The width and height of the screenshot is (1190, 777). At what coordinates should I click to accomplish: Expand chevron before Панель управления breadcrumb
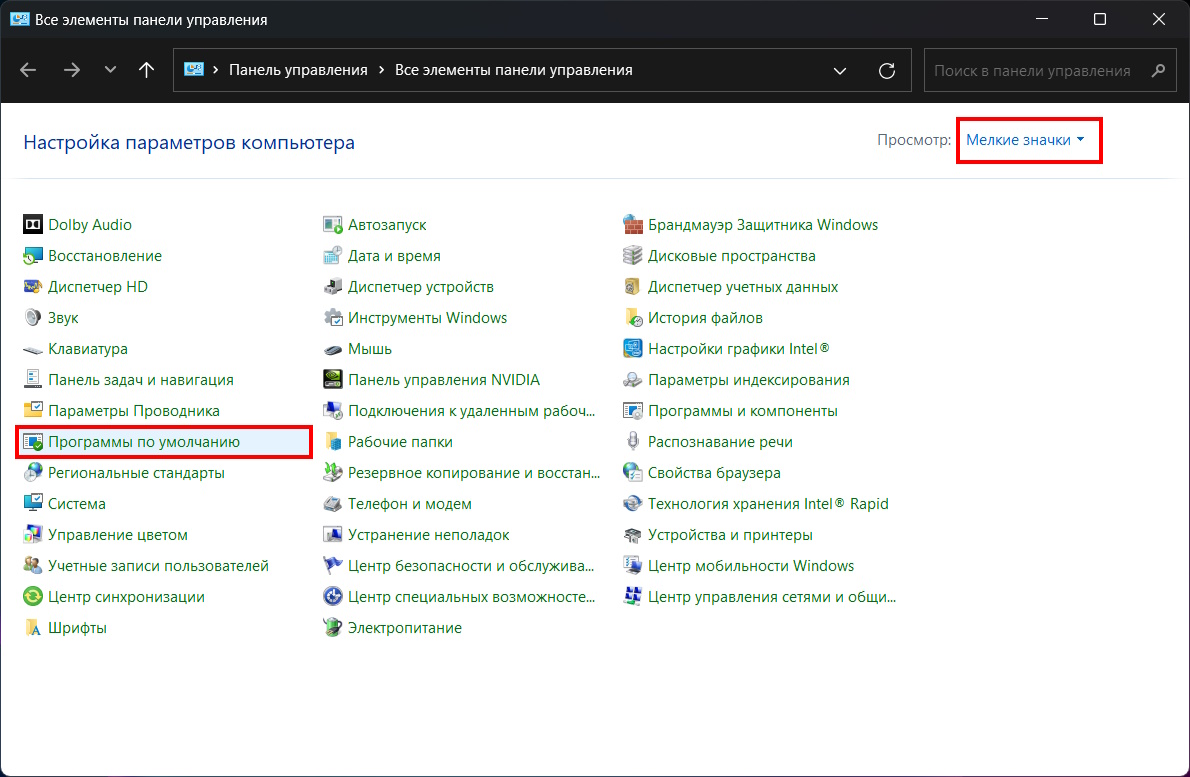coord(216,70)
